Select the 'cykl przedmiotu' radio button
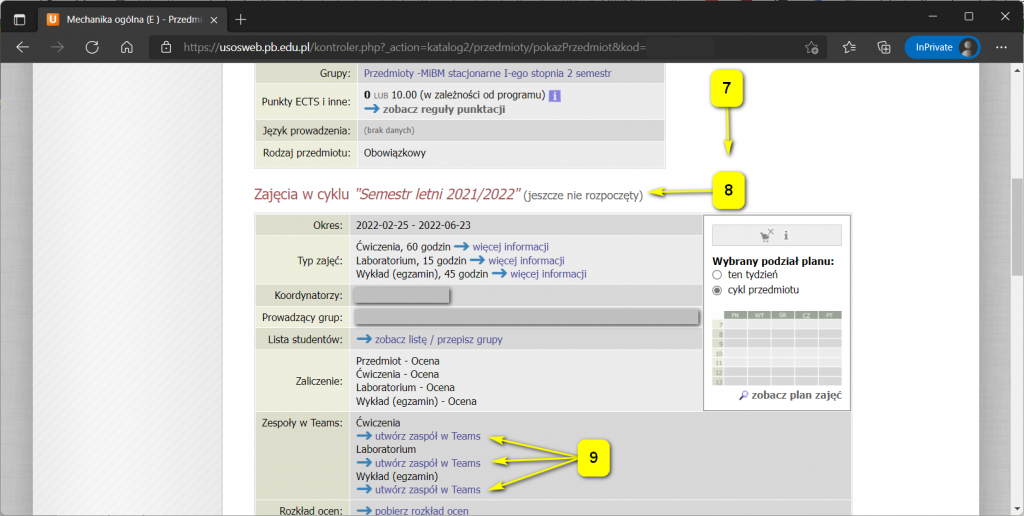 pos(717,290)
